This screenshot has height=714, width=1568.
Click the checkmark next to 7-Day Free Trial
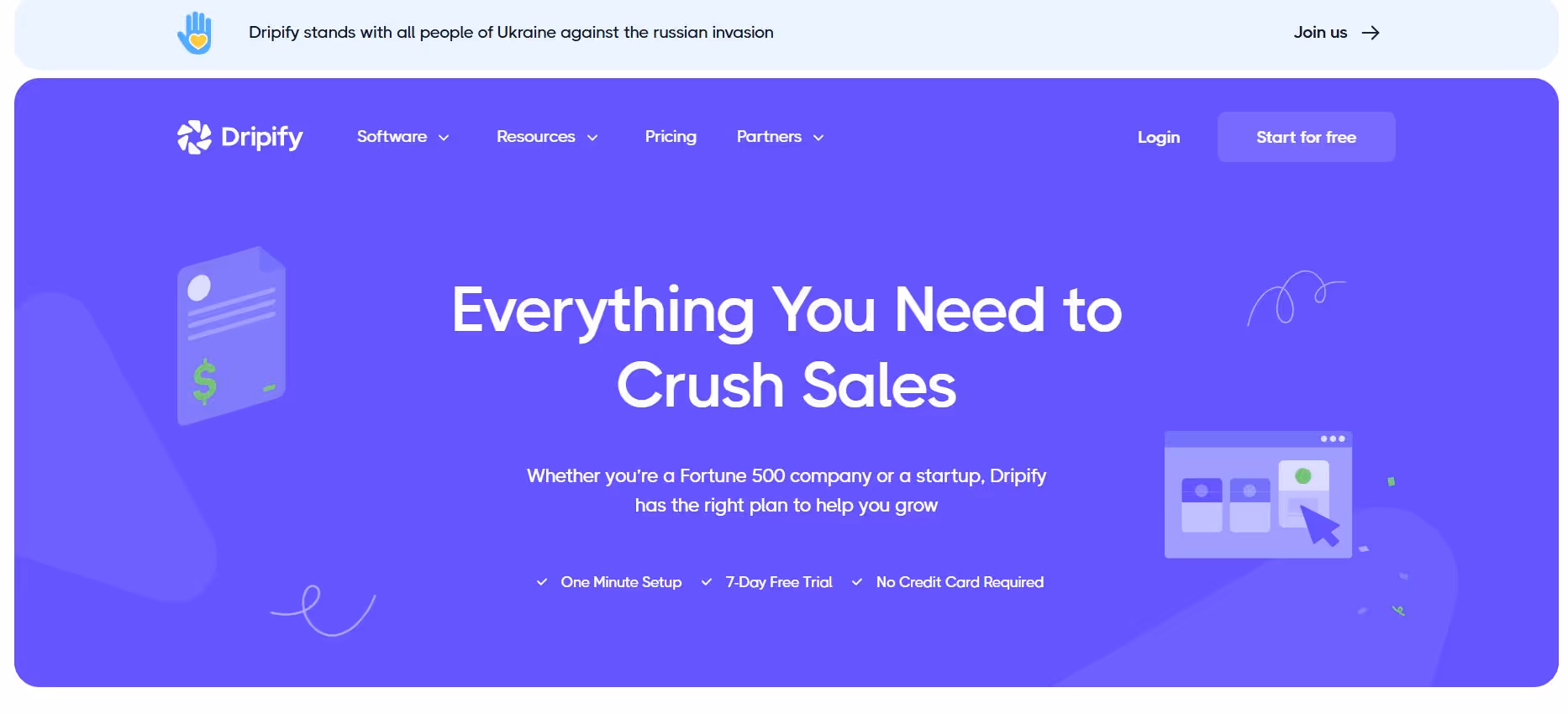tap(707, 582)
